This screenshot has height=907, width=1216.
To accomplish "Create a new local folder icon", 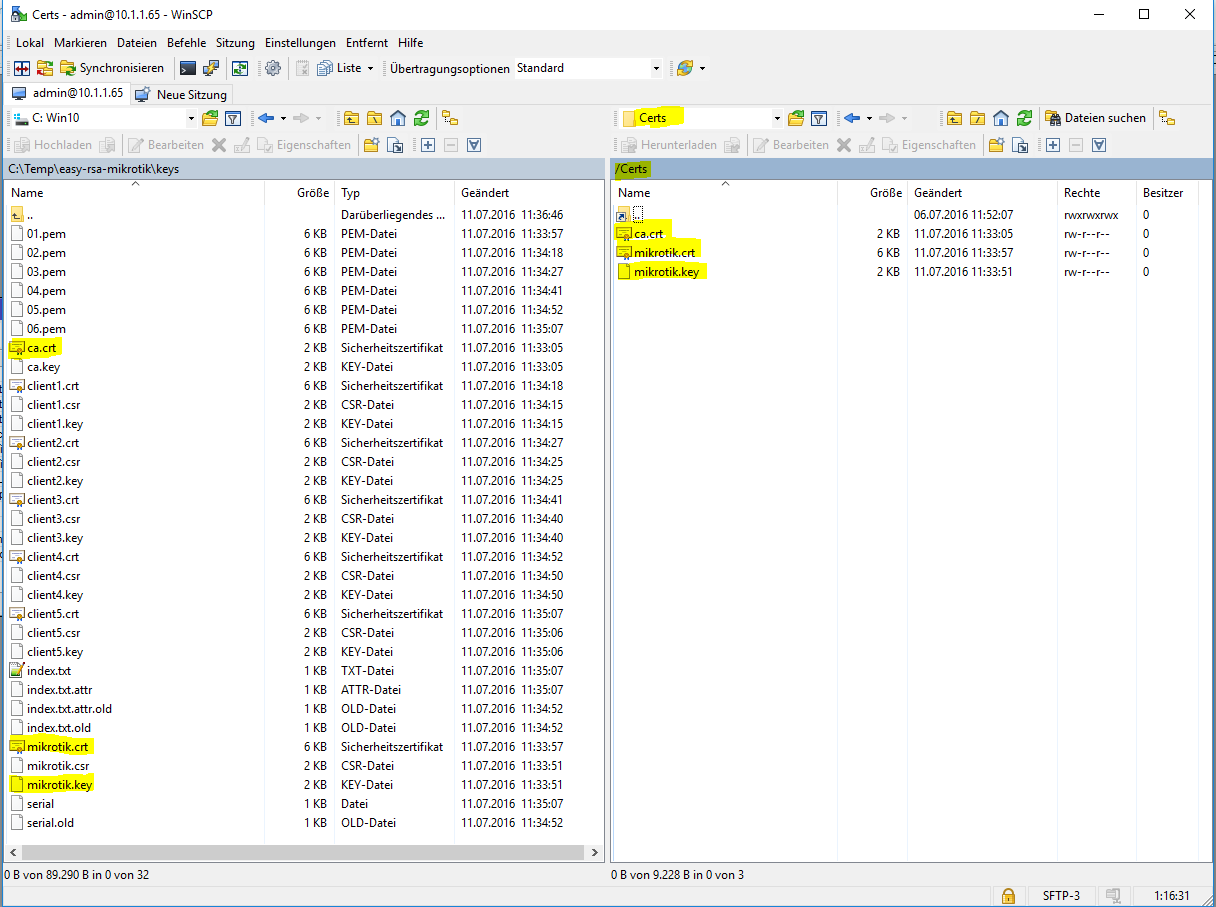I will [371, 145].
